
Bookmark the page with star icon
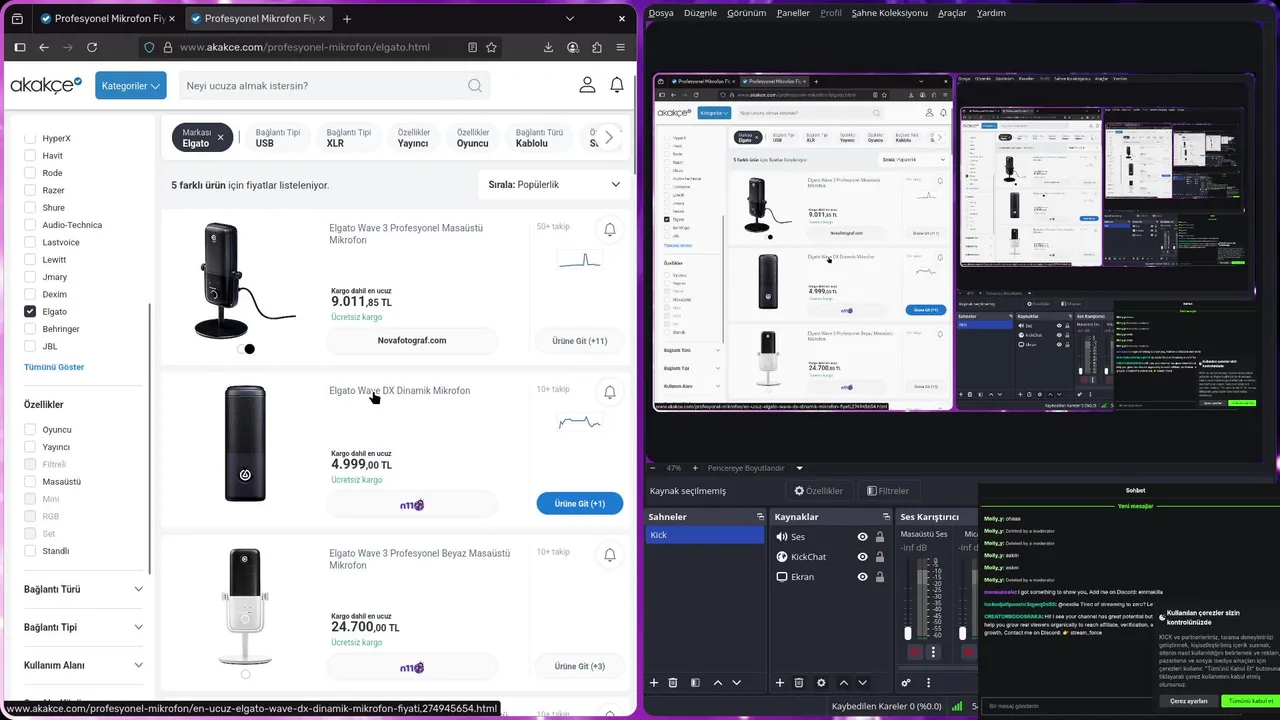(x=491, y=47)
